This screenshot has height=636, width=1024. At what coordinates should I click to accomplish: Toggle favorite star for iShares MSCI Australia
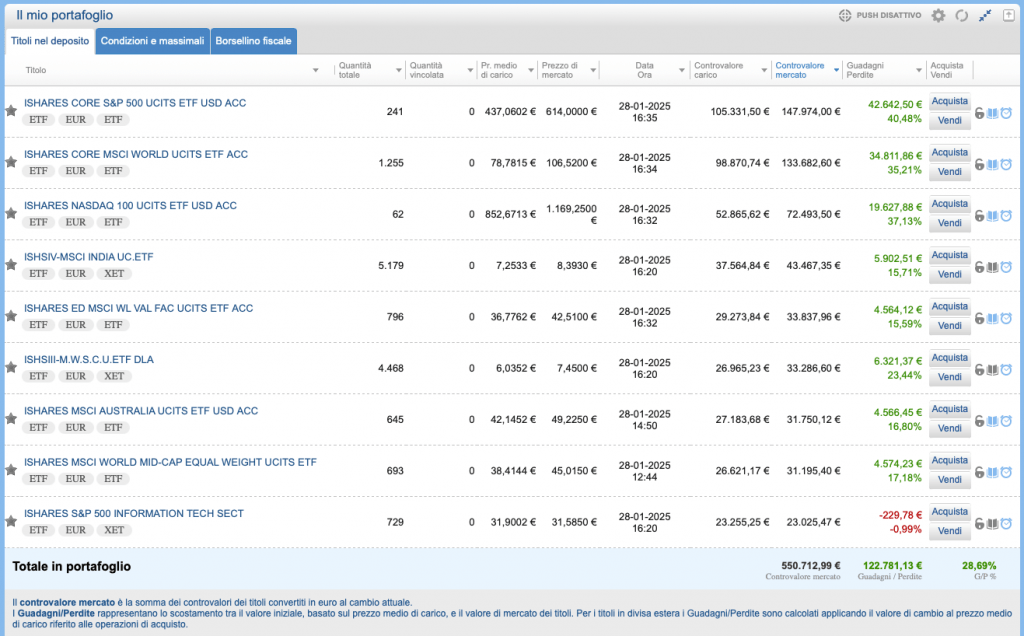[11, 419]
